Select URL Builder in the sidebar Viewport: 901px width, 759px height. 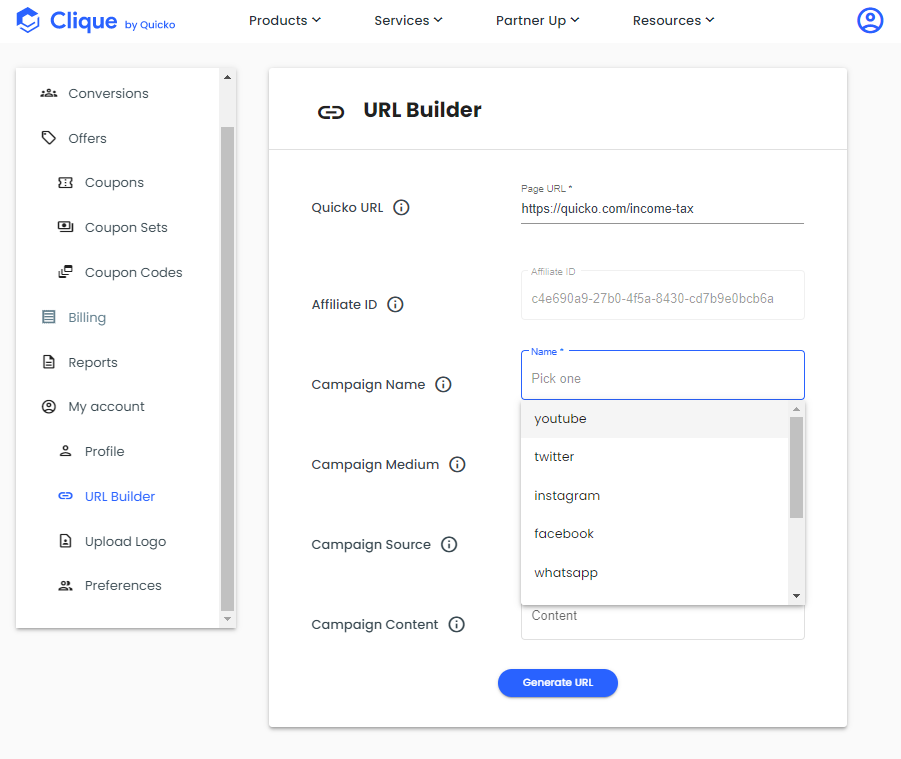(x=120, y=496)
